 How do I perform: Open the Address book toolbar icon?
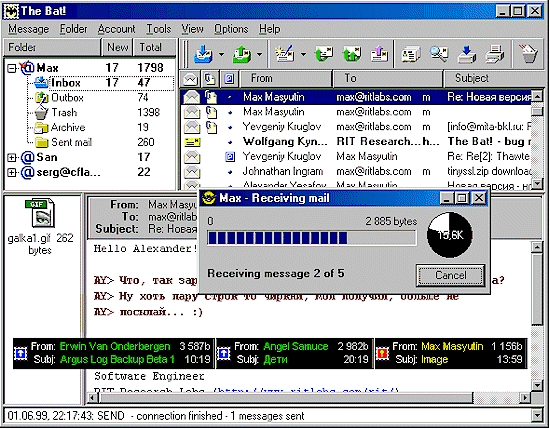click(x=411, y=54)
